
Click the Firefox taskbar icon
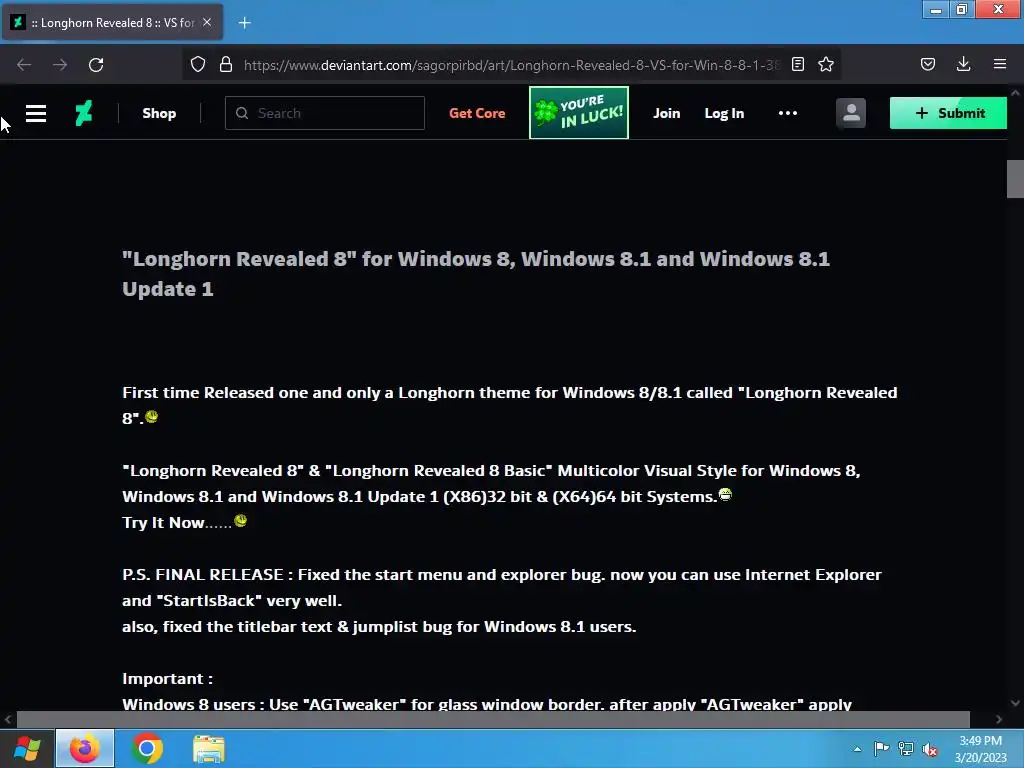tap(85, 748)
